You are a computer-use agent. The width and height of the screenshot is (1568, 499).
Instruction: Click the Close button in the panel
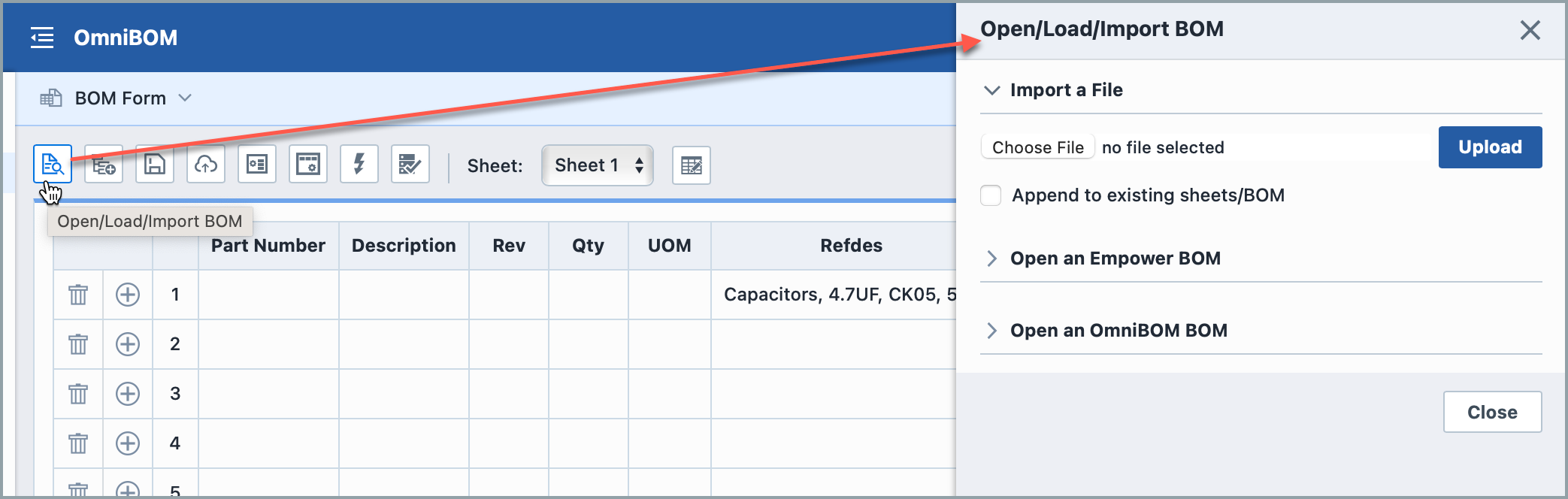pyautogui.click(x=1492, y=412)
